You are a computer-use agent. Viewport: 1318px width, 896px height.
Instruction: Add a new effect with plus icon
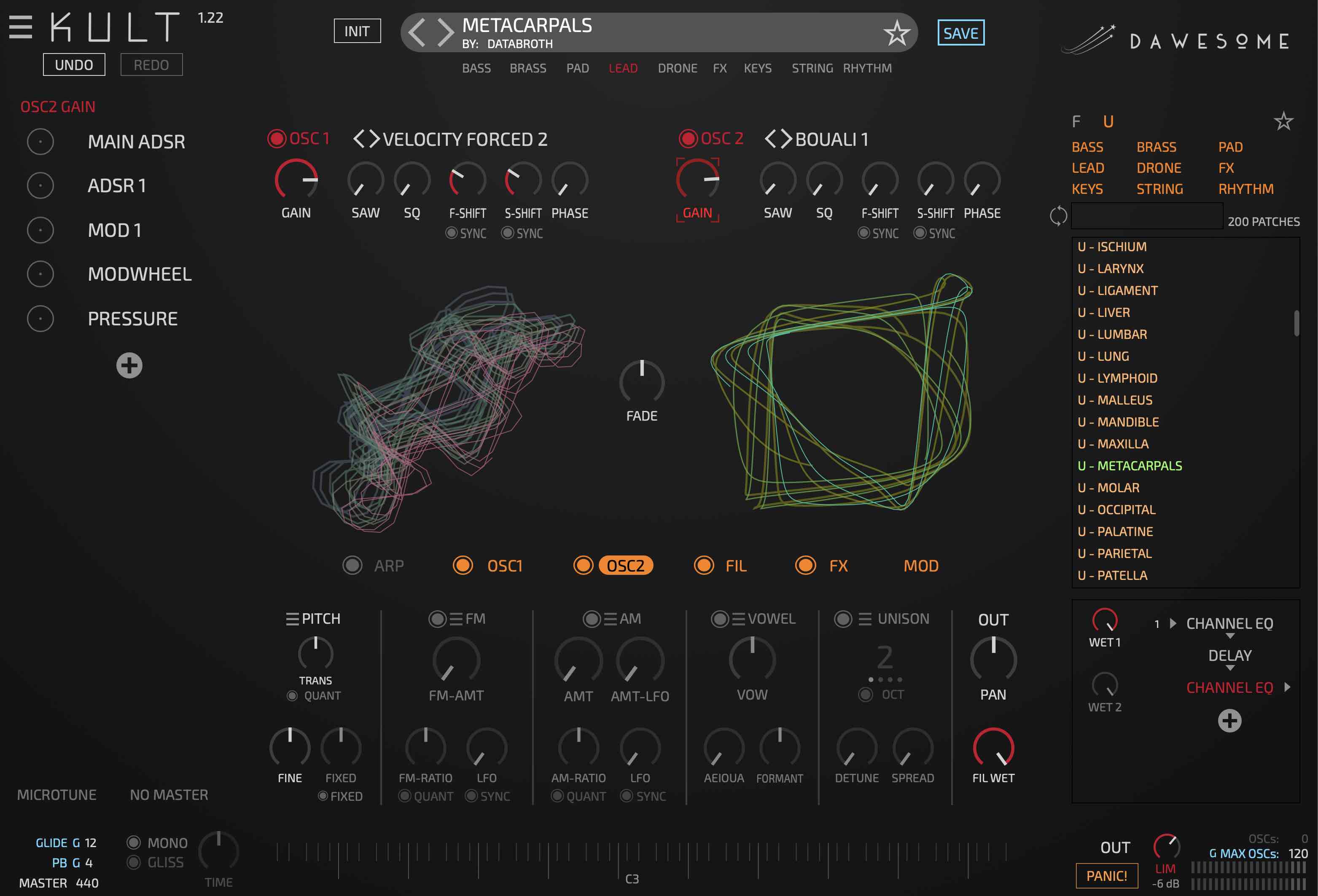click(1229, 721)
